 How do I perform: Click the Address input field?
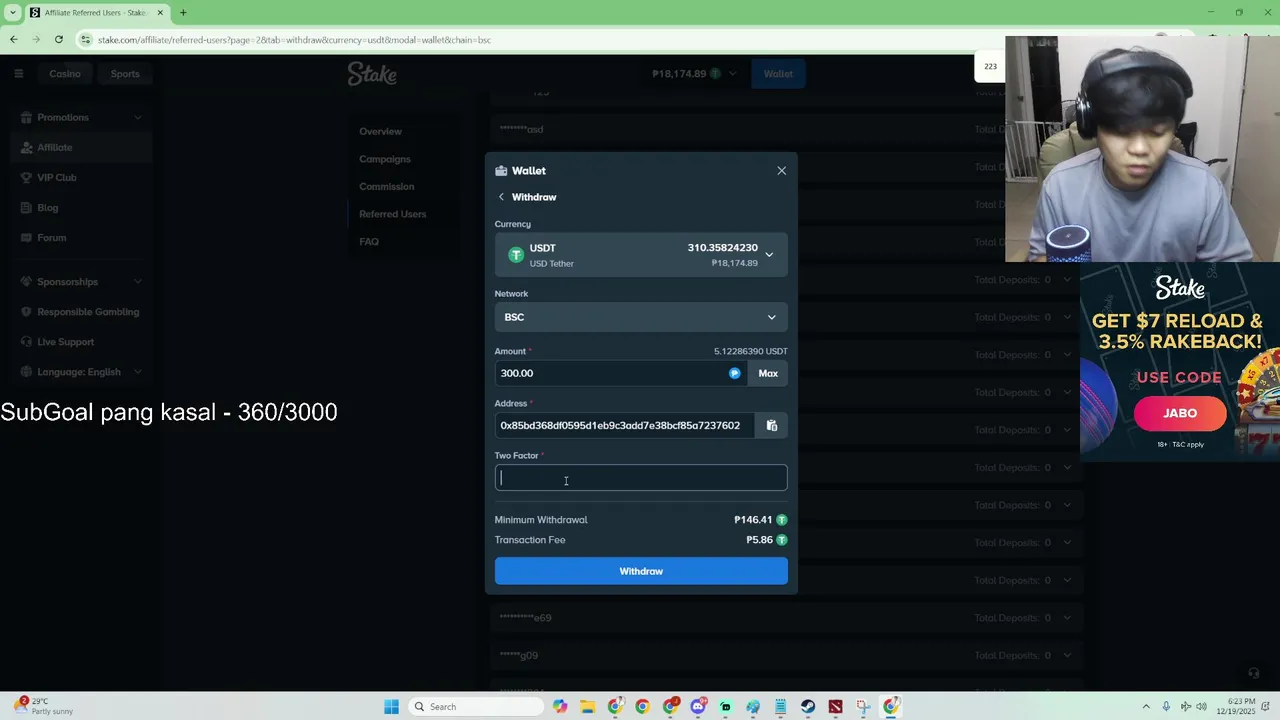624,425
